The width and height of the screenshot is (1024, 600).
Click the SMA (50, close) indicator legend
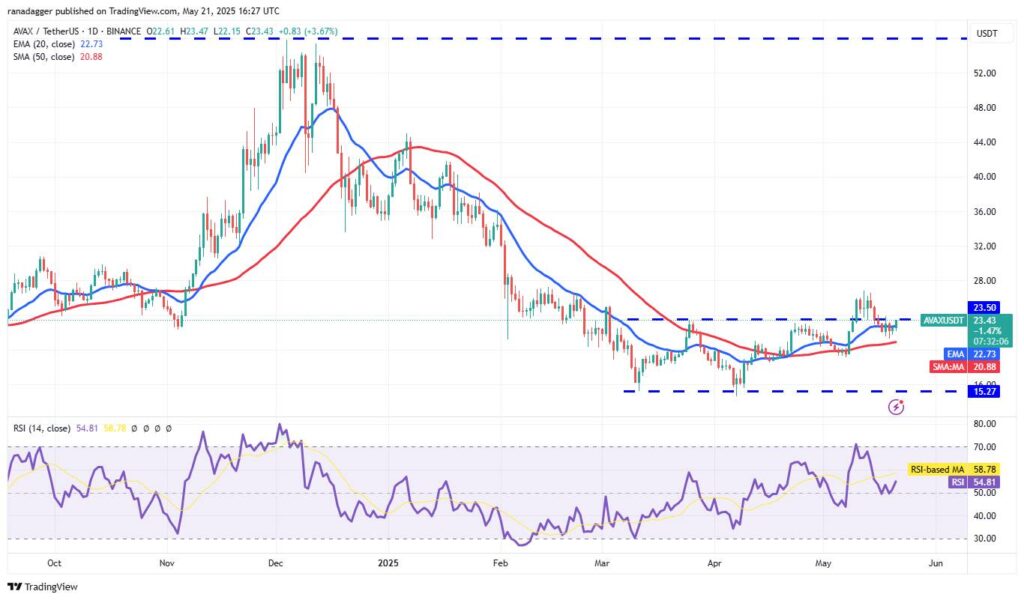58,57
